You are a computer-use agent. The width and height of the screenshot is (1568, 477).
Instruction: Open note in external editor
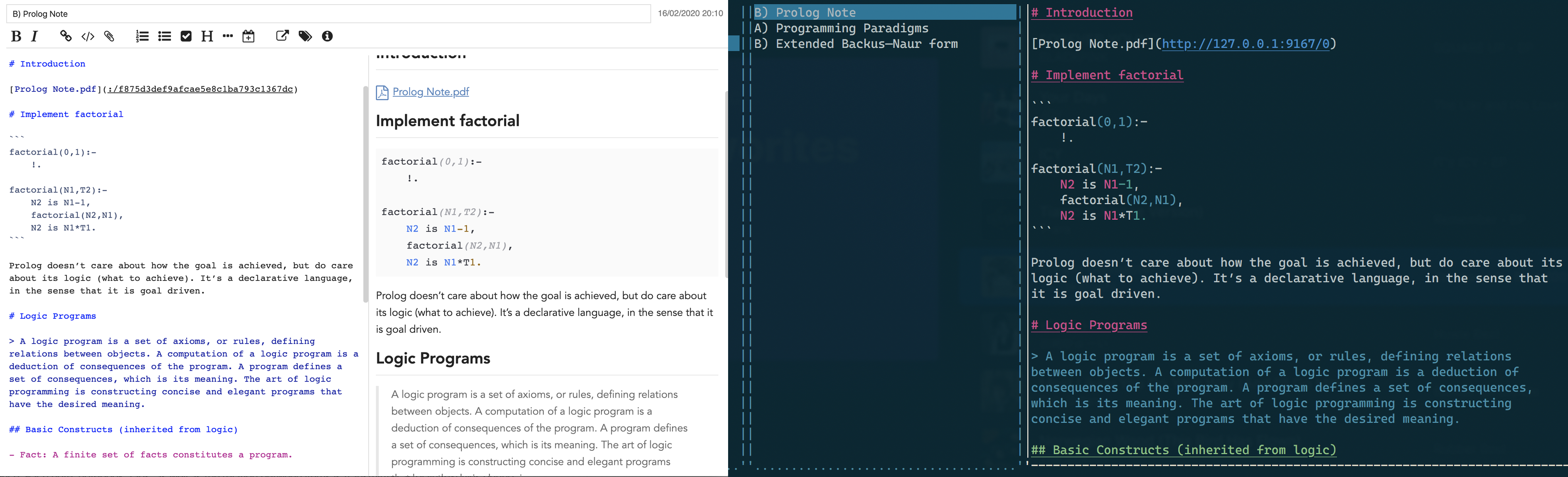point(283,36)
